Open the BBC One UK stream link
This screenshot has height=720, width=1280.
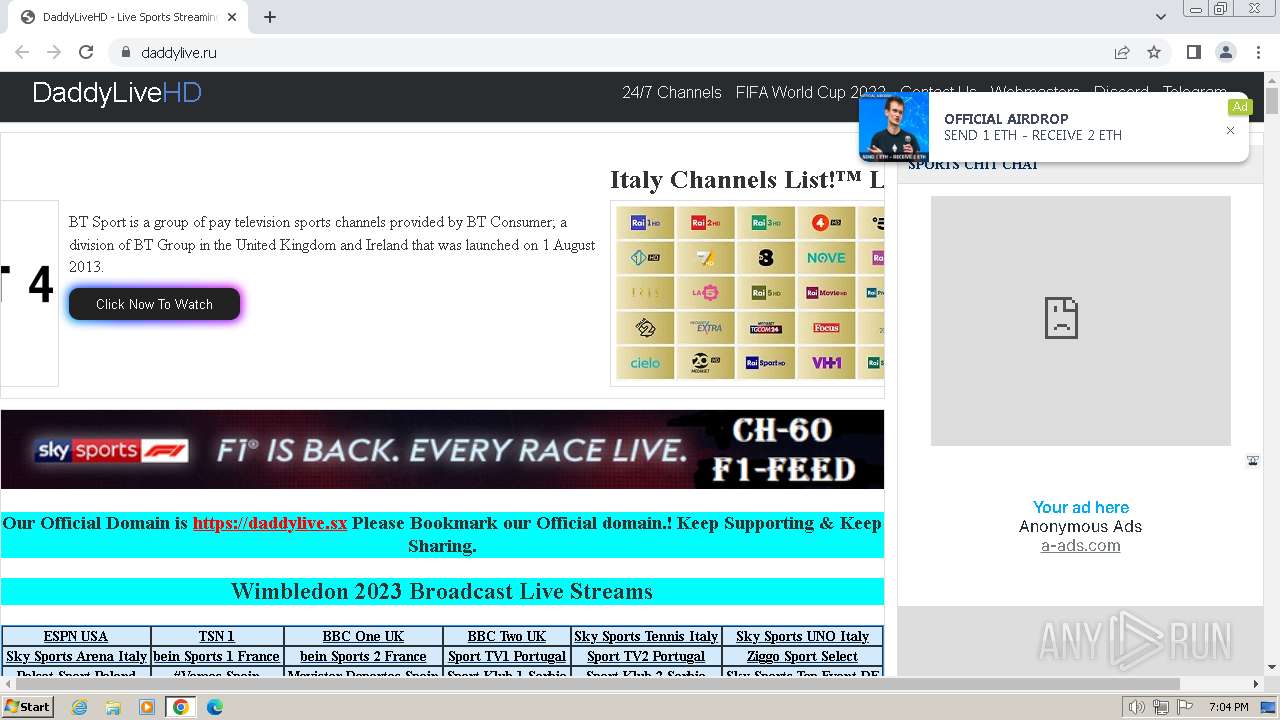pyautogui.click(x=363, y=636)
